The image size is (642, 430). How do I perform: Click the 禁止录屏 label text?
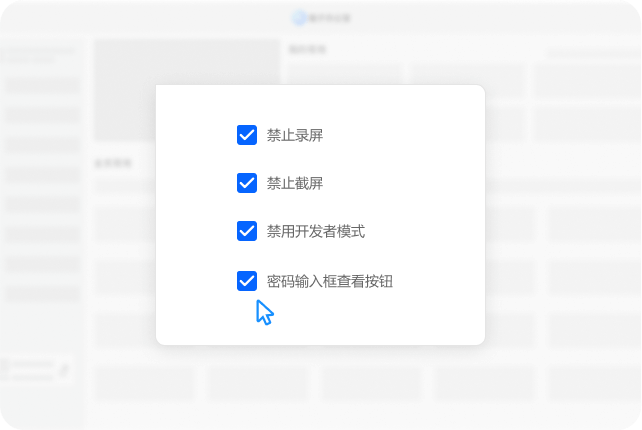click(295, 136)
